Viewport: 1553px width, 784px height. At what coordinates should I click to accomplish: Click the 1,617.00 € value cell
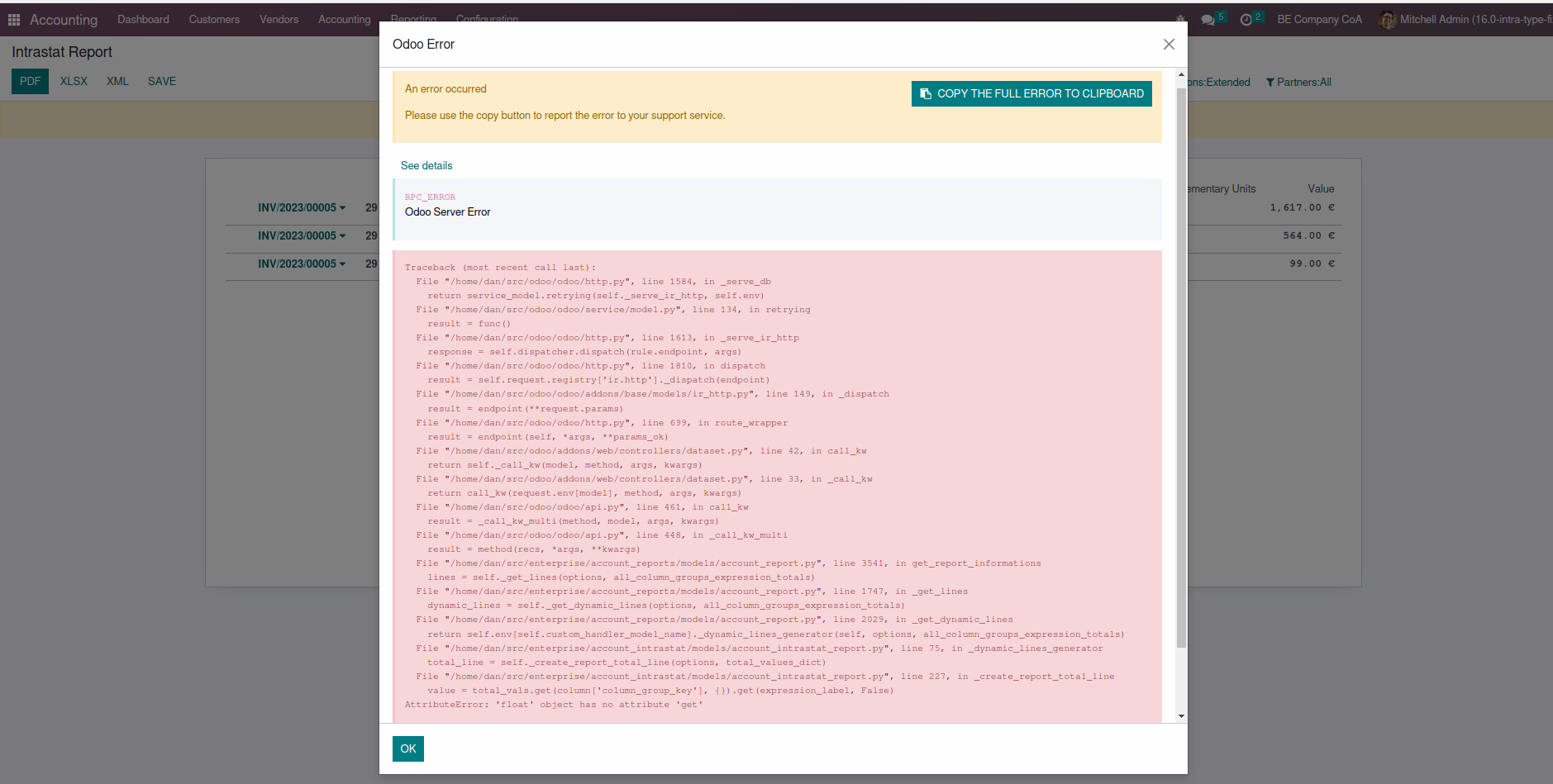[x=1303, y=208]
